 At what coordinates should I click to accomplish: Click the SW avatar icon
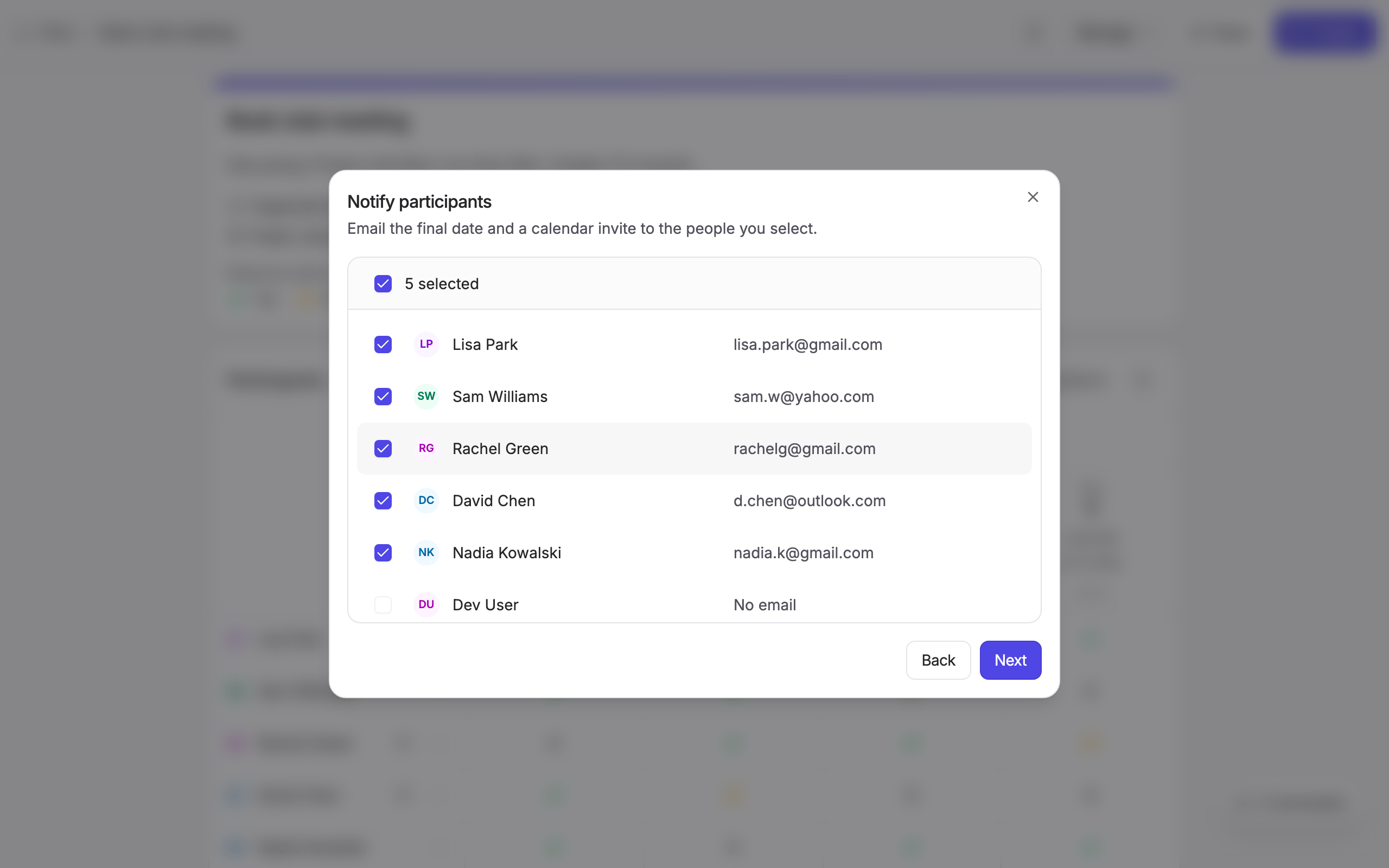(x=426, y=397)
